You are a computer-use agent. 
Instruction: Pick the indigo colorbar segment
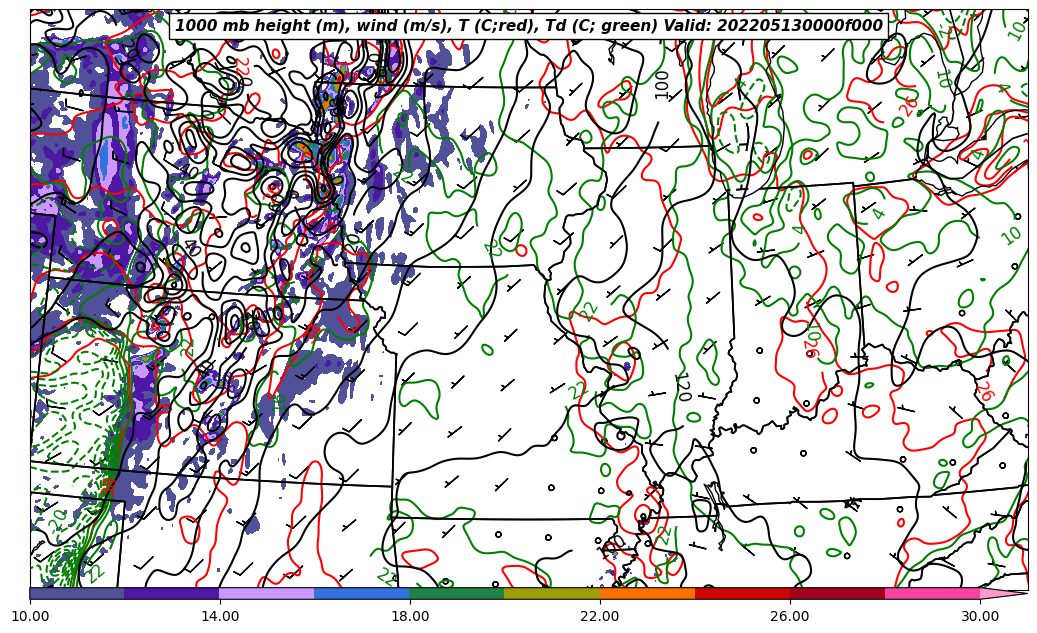pyautogui.click(x=171, y=593)
